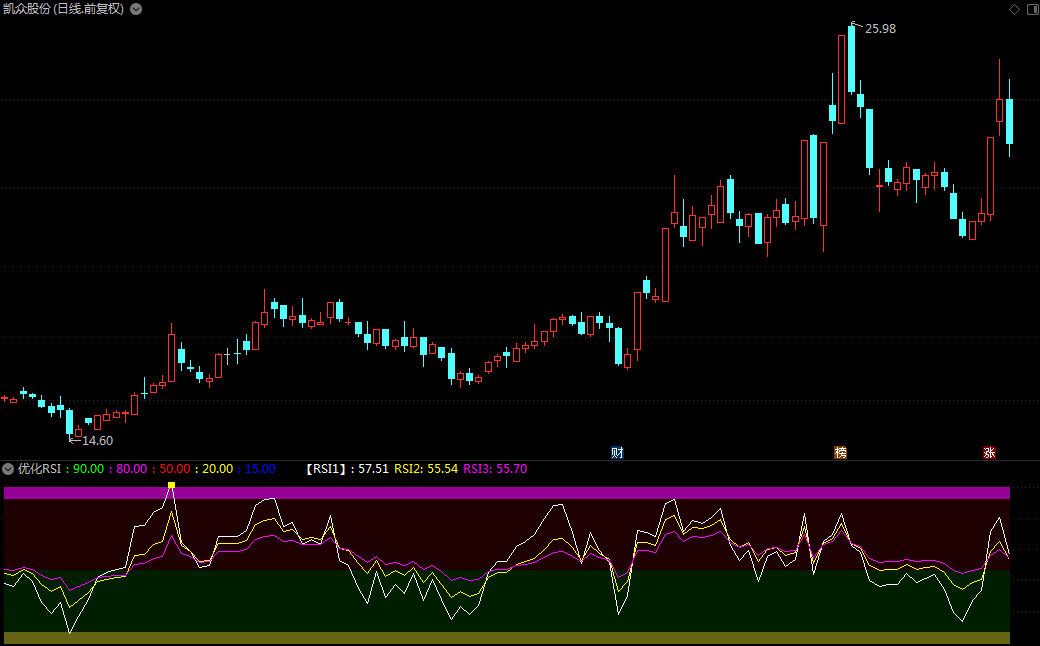Expand the 优化RSI indicator dropdown arrow
Screen dimensions: 1040x646
click(x=8, y=468)
